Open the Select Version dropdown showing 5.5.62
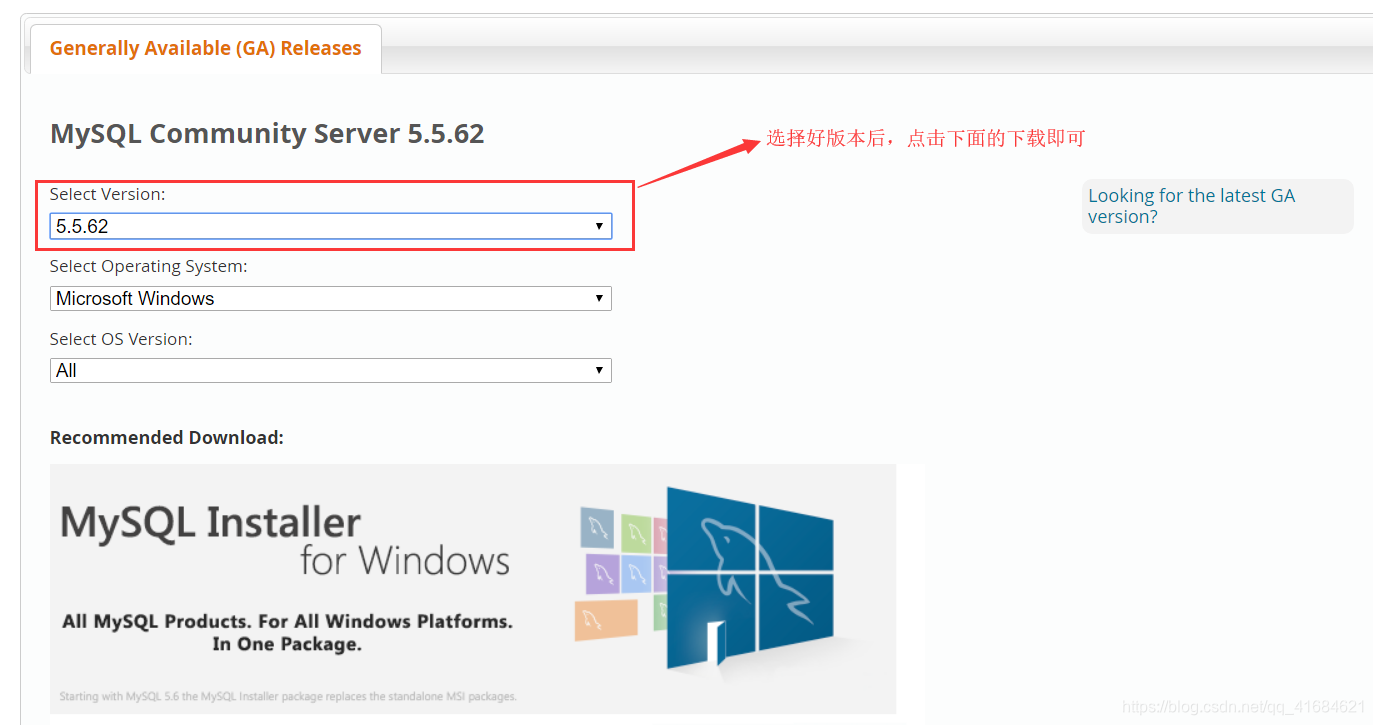 coord(330,226)
